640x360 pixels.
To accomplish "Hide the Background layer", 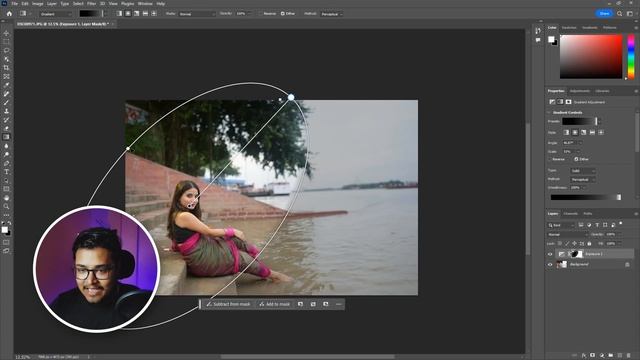I will pyautogui.click(x=550, y=264).
